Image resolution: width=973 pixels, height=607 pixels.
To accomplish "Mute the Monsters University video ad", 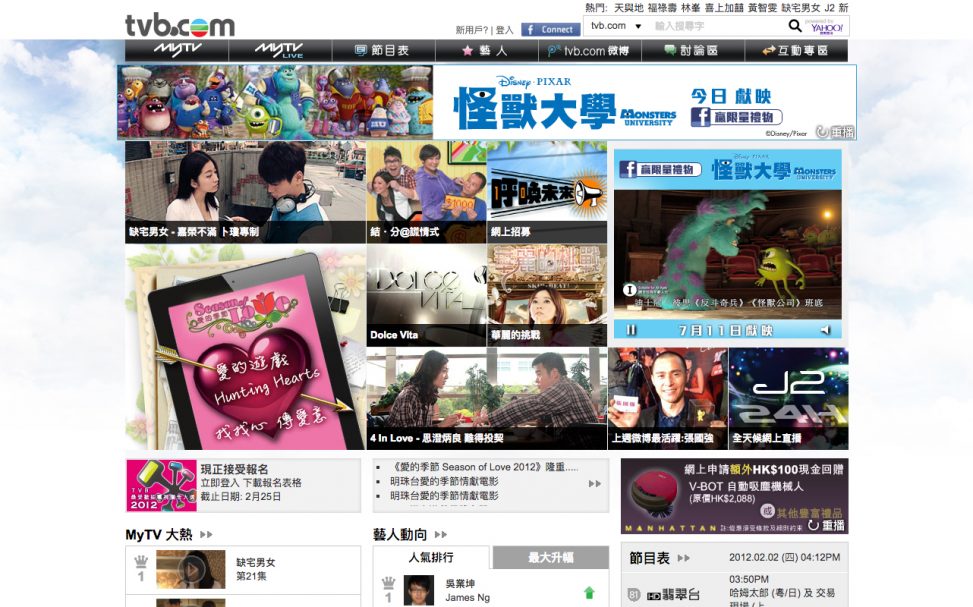I will pos(825,330).
